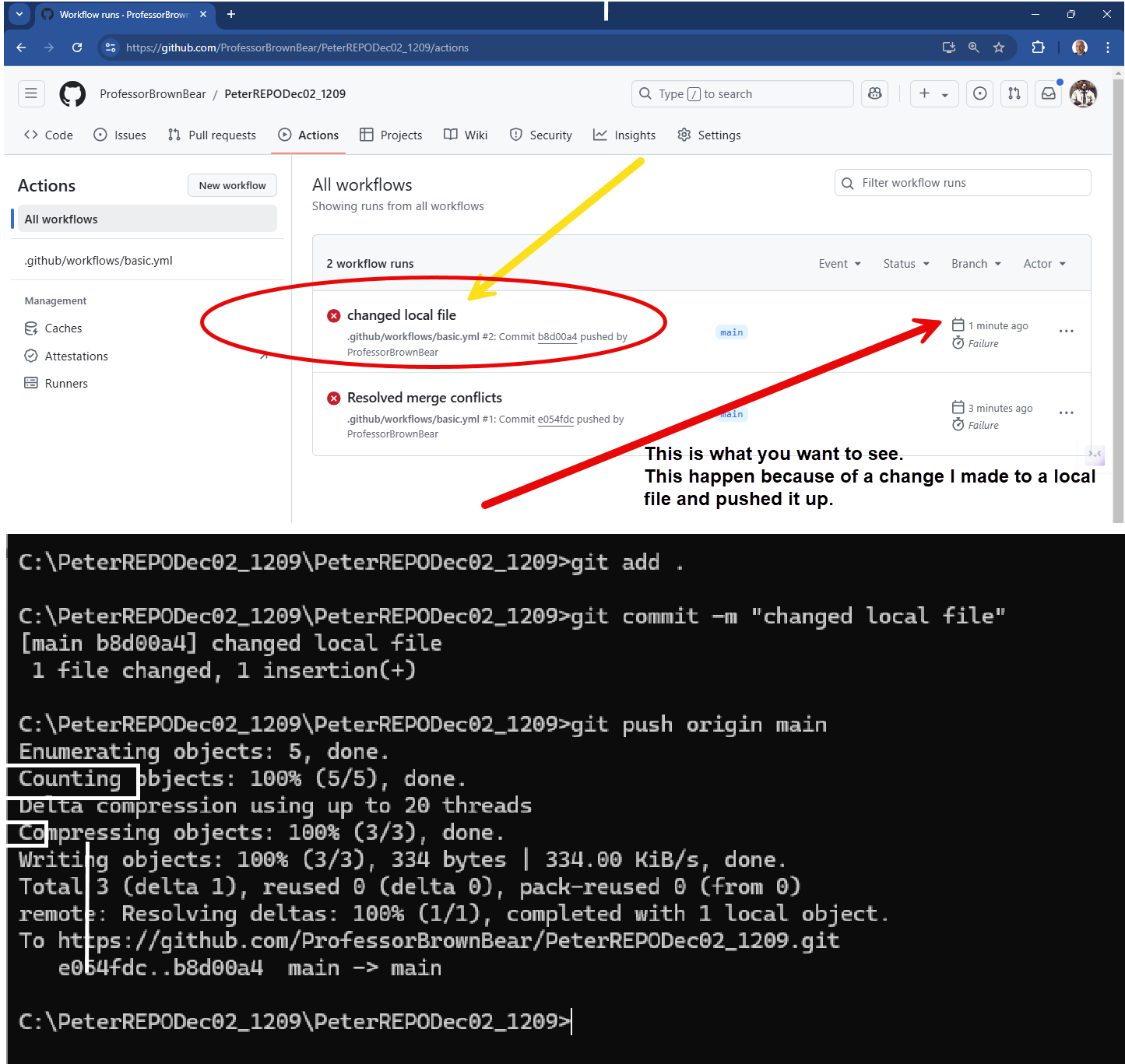Open the Chrome profile avatar

point(1080,47)
